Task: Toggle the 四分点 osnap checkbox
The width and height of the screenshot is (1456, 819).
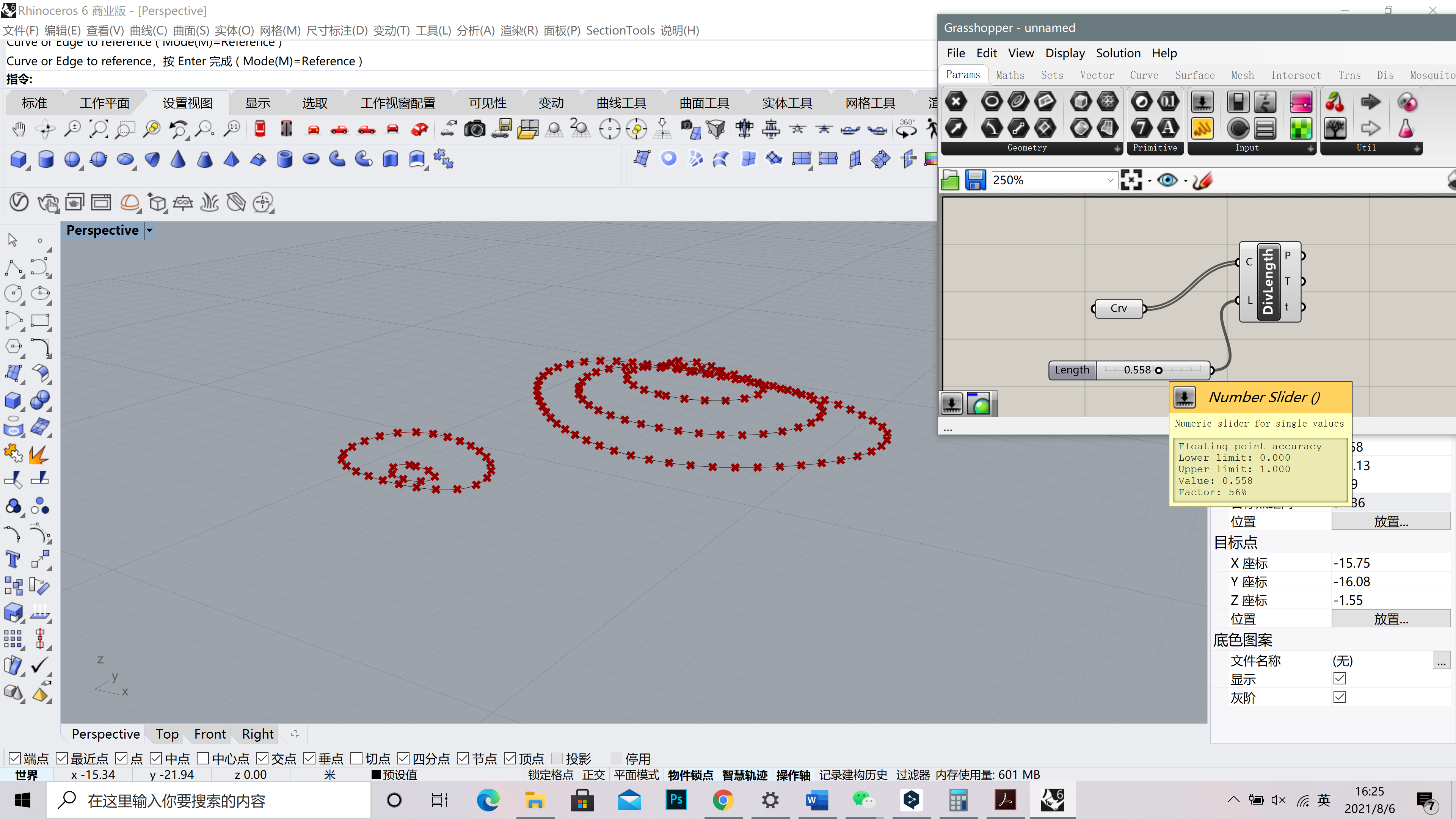Action: pyautogui.click(x=403, y=758)
